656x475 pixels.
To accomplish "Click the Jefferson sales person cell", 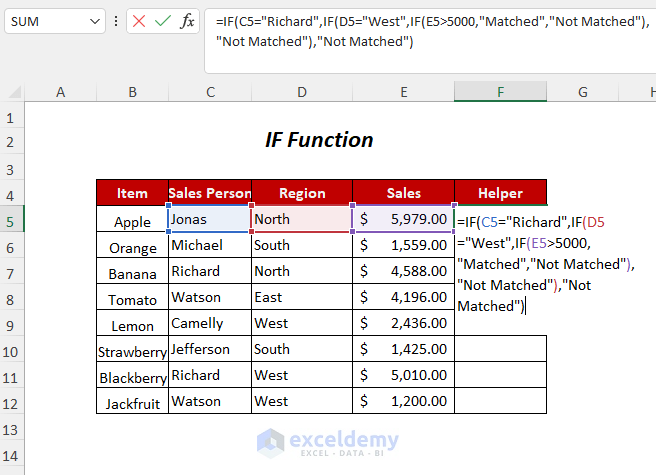I will pyautogui.click(x=210, y=350).
